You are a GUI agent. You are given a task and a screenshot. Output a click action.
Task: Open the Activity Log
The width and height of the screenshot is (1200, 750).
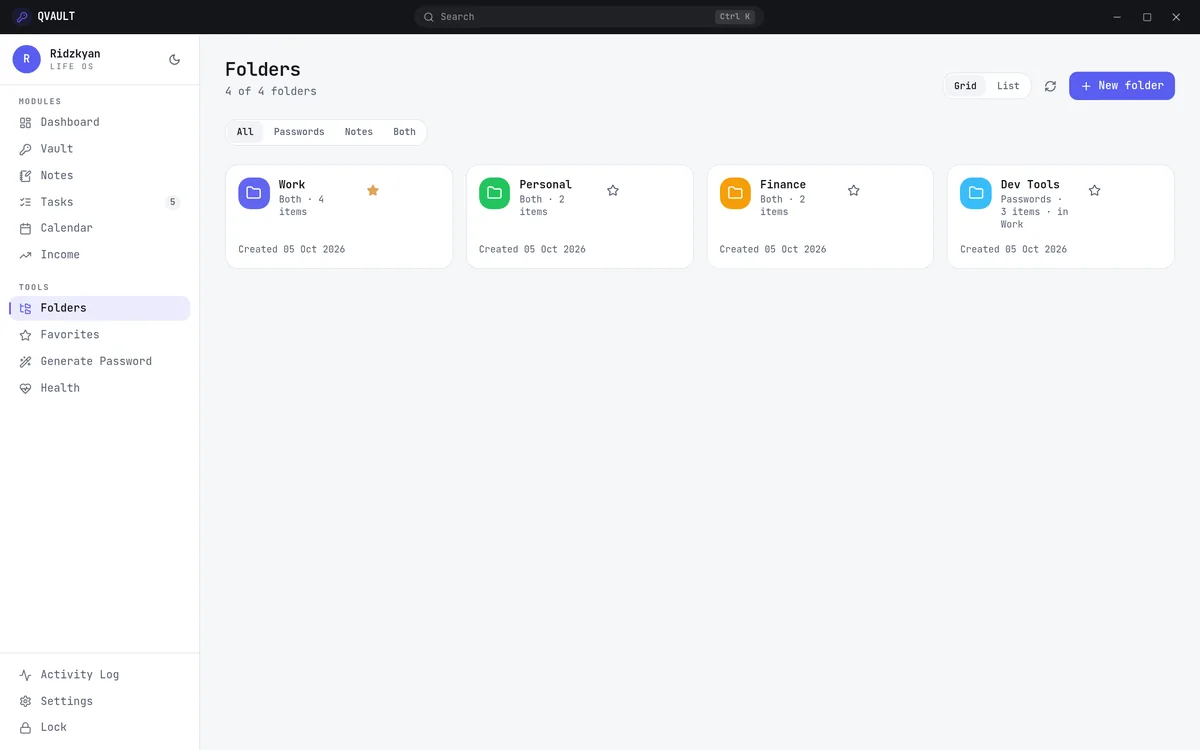(x=100, y=675)
